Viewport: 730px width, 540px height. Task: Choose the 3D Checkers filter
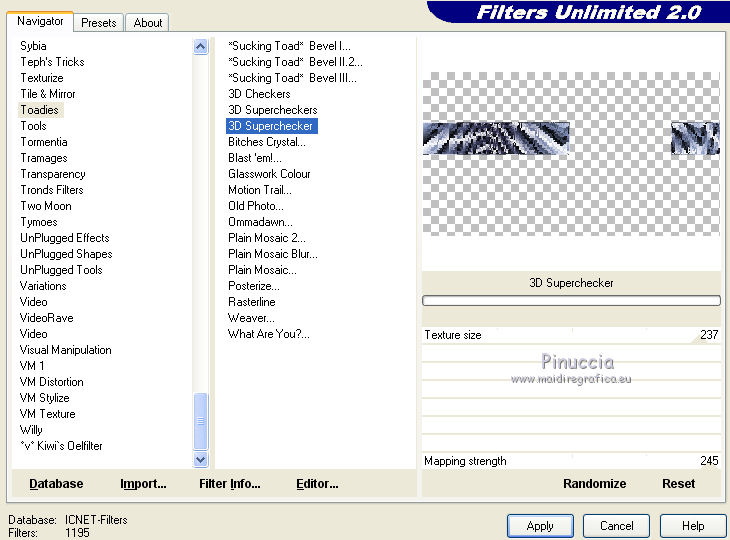point(259,94)
